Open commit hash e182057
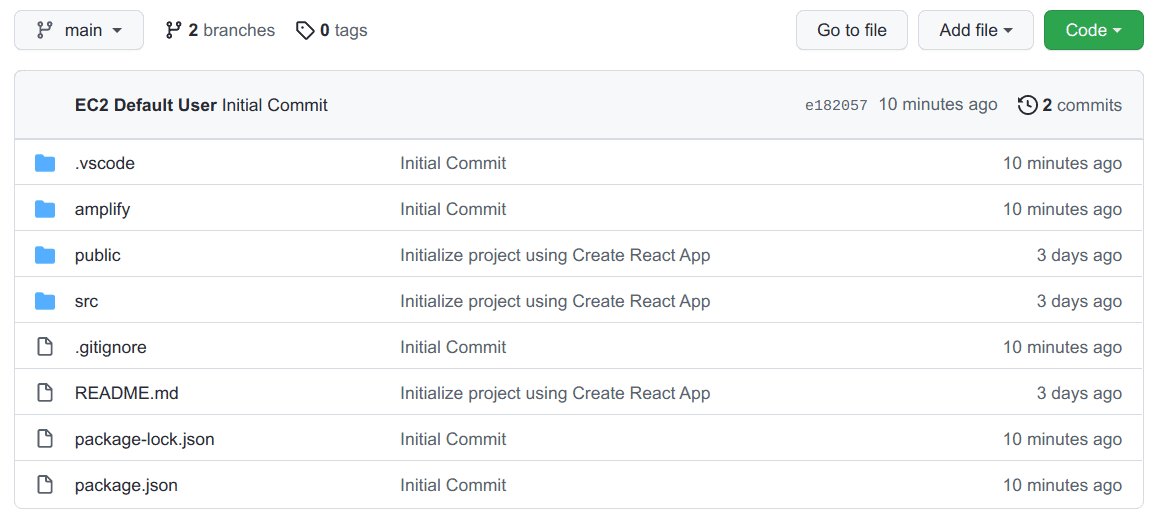Image resolution: width=1158 pixels, height=519 pixels. pyautogui.click(x=836, y=105)
